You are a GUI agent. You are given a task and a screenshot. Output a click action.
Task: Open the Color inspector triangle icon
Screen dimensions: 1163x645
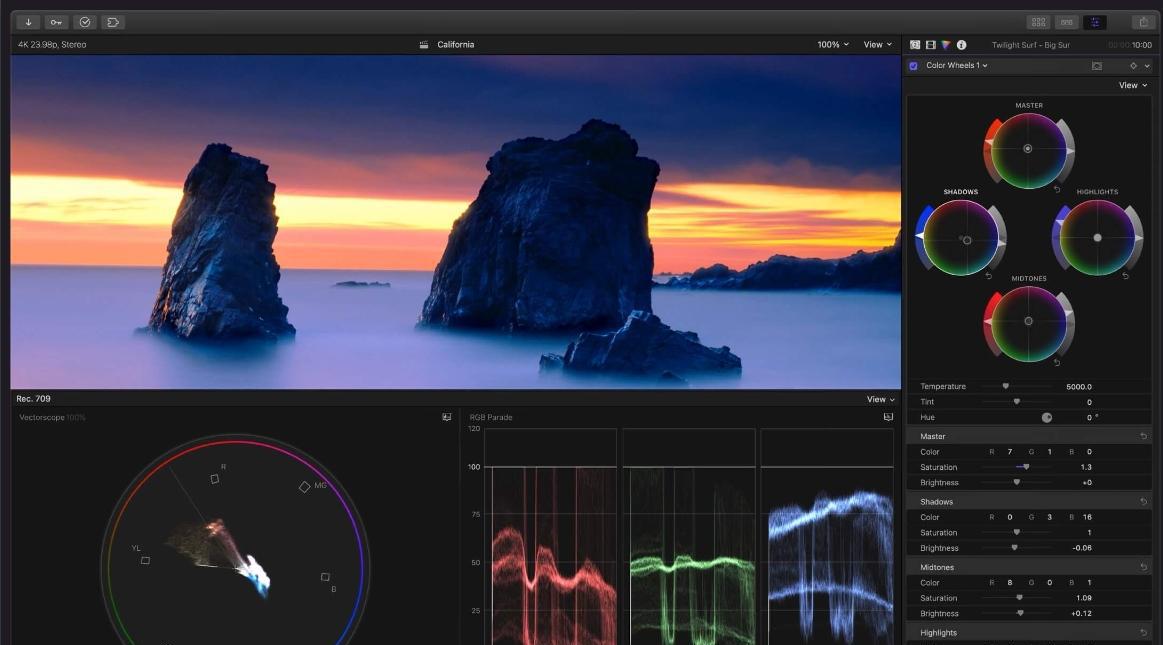click(x=946, y=44)
